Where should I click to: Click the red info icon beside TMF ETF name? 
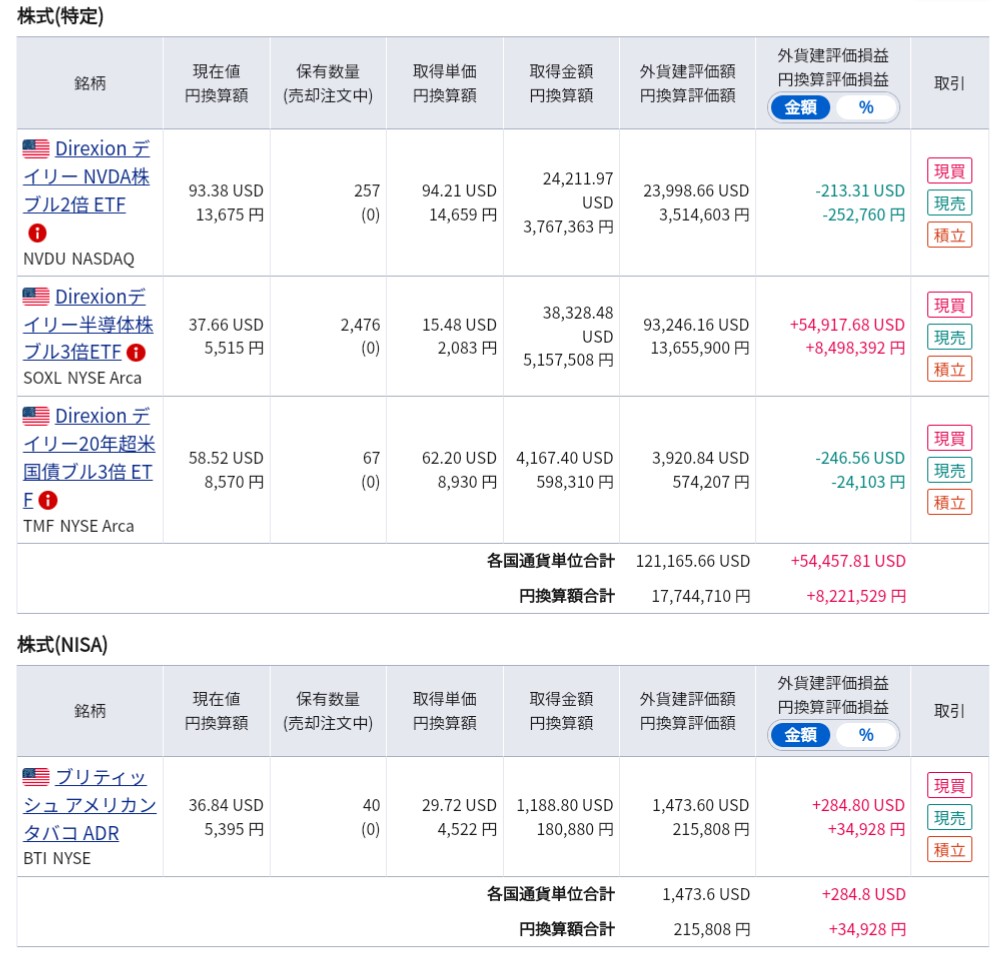pos(48,501)
